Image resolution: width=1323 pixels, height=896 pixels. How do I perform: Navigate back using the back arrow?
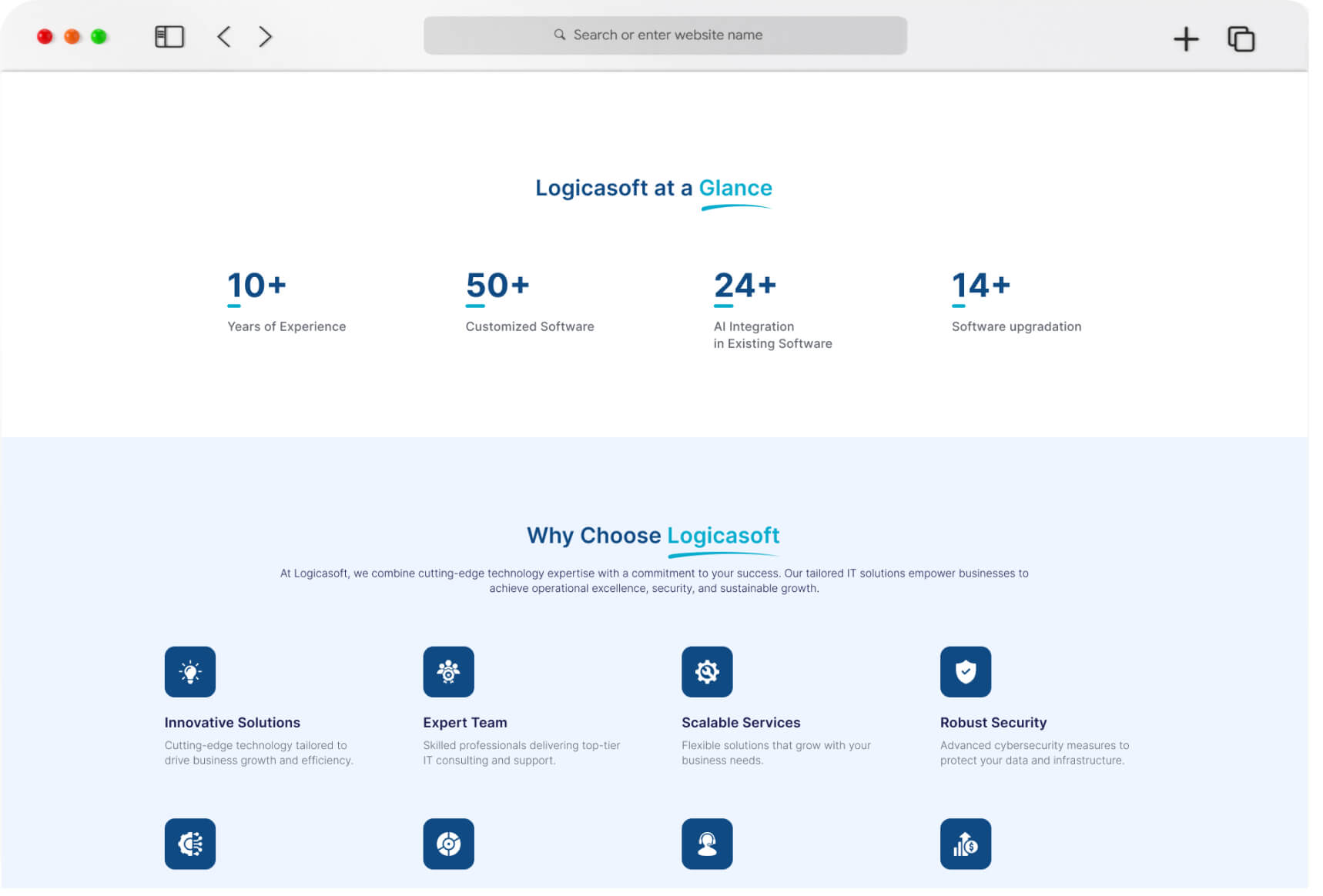(x=223, y=35)
